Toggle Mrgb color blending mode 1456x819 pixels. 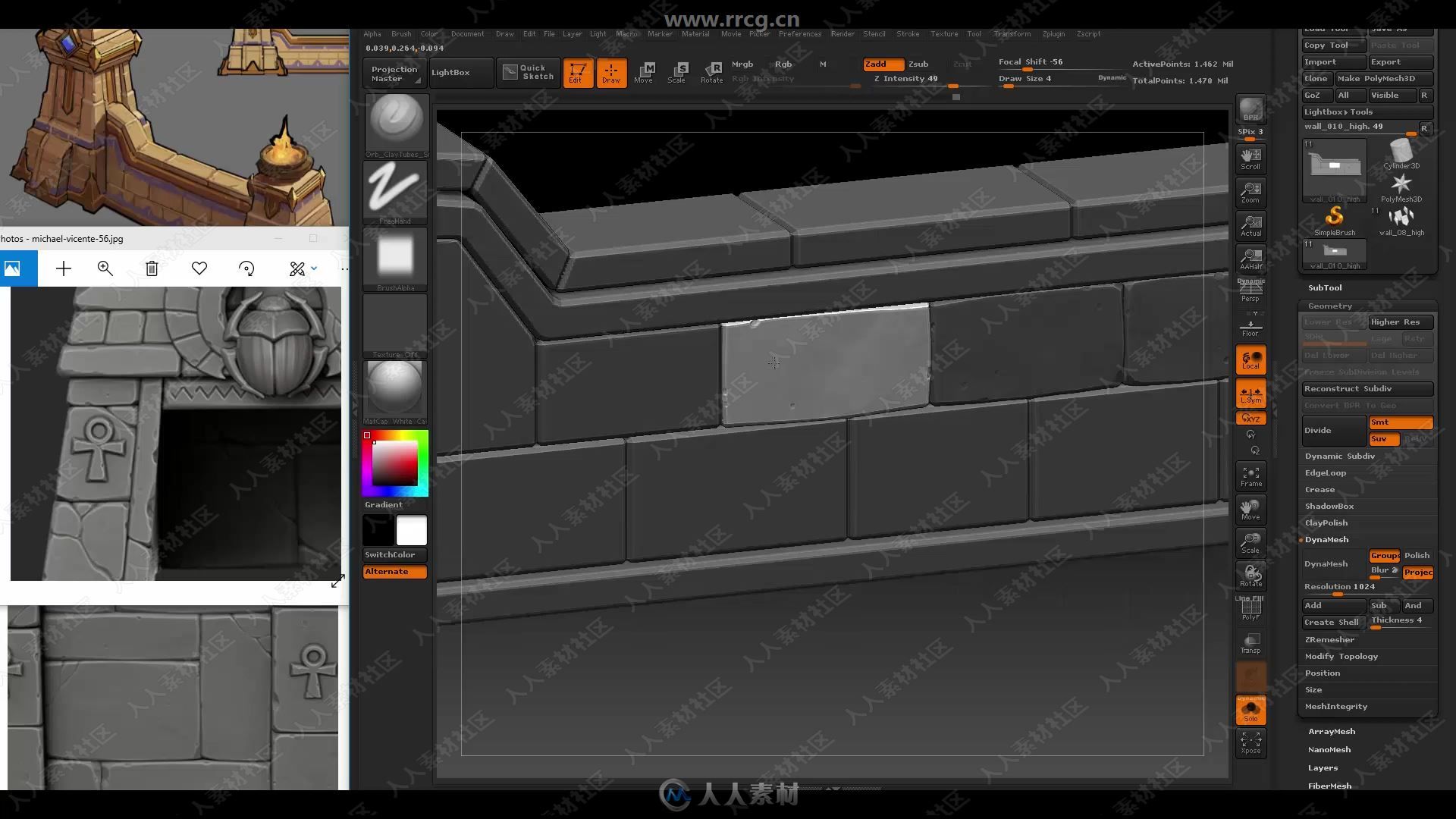point(742,63)
